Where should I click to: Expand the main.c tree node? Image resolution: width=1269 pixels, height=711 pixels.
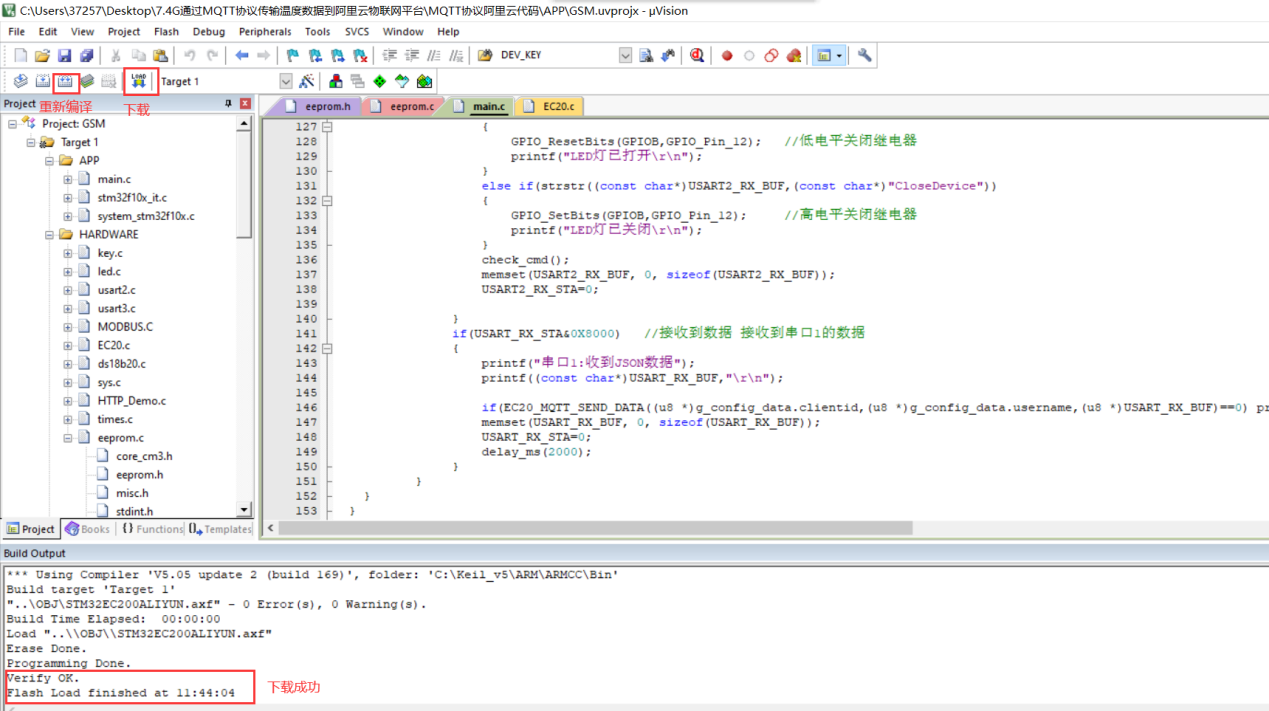point(68,179)
